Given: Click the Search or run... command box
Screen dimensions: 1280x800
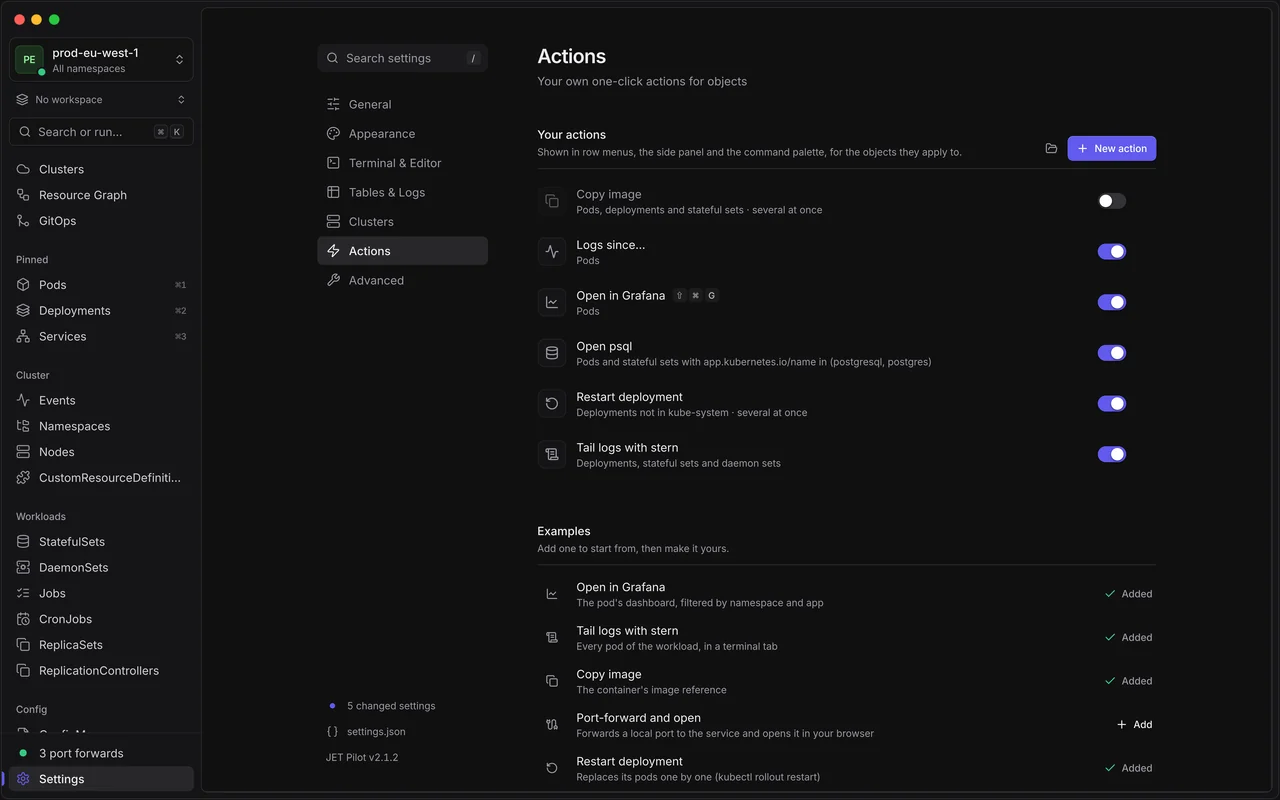Looking at the screenshot, I should pos(101,132).
